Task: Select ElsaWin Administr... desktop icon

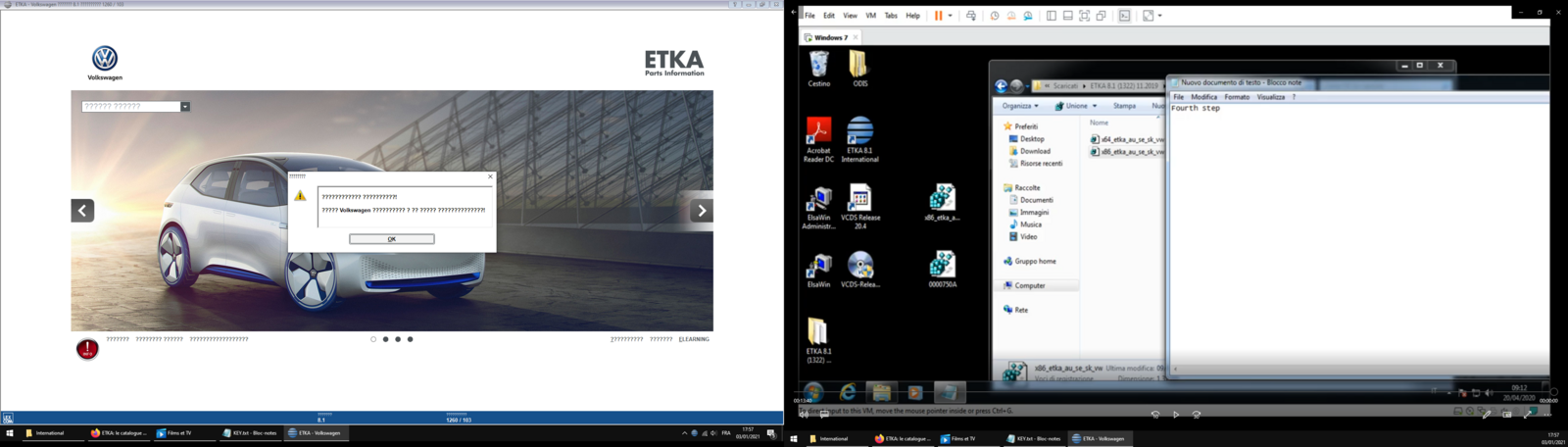Action: [x=818, y=208]
